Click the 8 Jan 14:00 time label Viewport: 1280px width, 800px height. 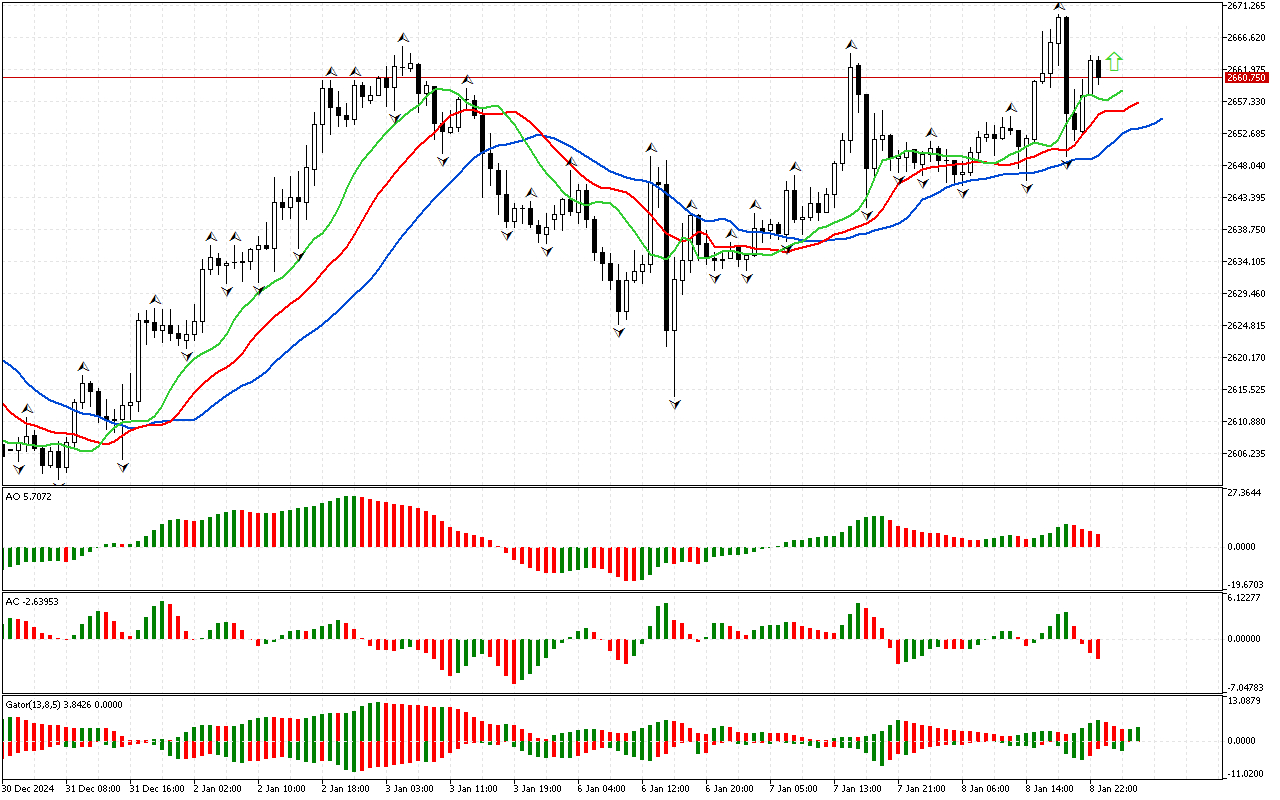click(x=1051, y=789)
